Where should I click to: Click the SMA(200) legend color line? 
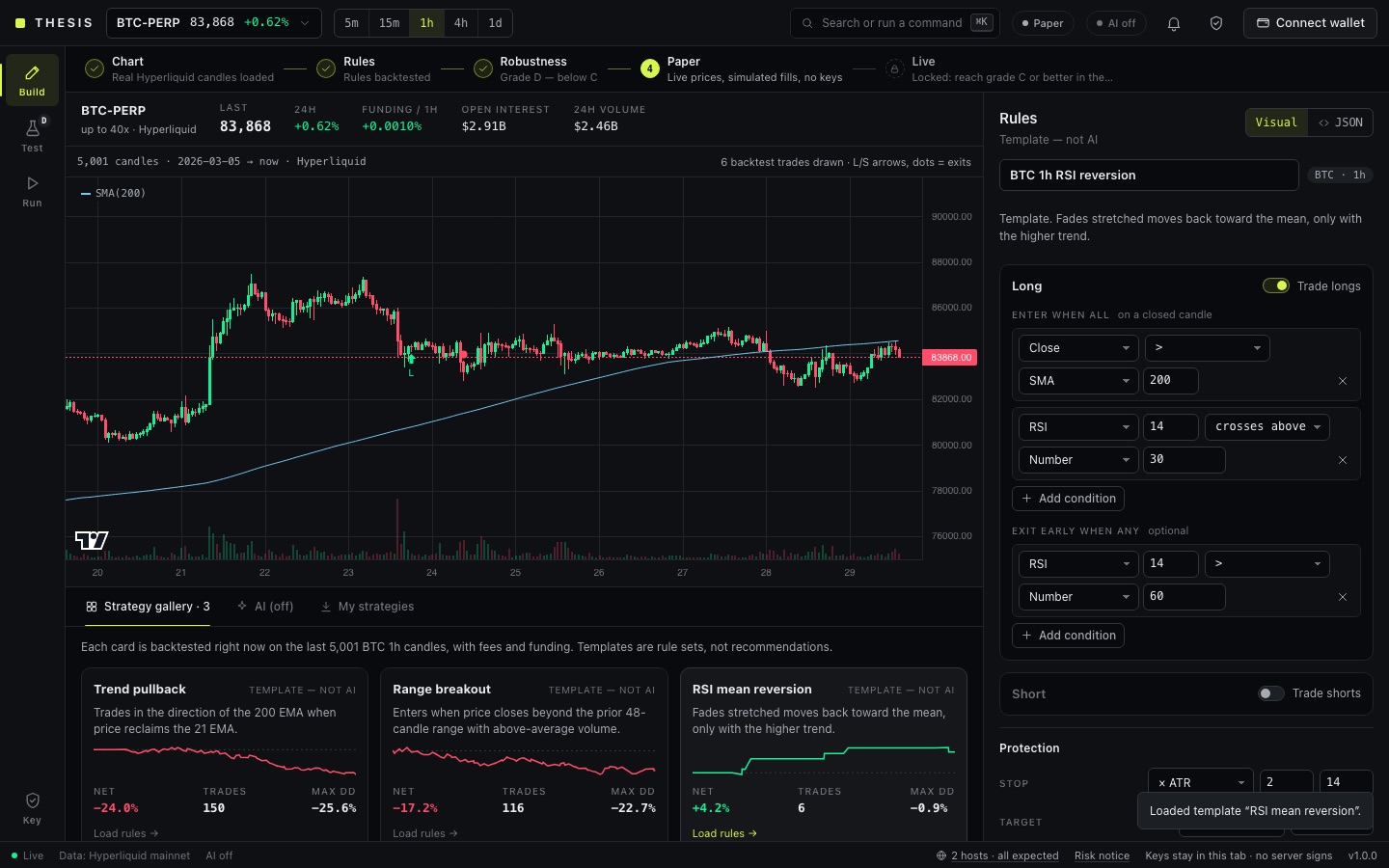pyautogui.click(x=86, y=193)
